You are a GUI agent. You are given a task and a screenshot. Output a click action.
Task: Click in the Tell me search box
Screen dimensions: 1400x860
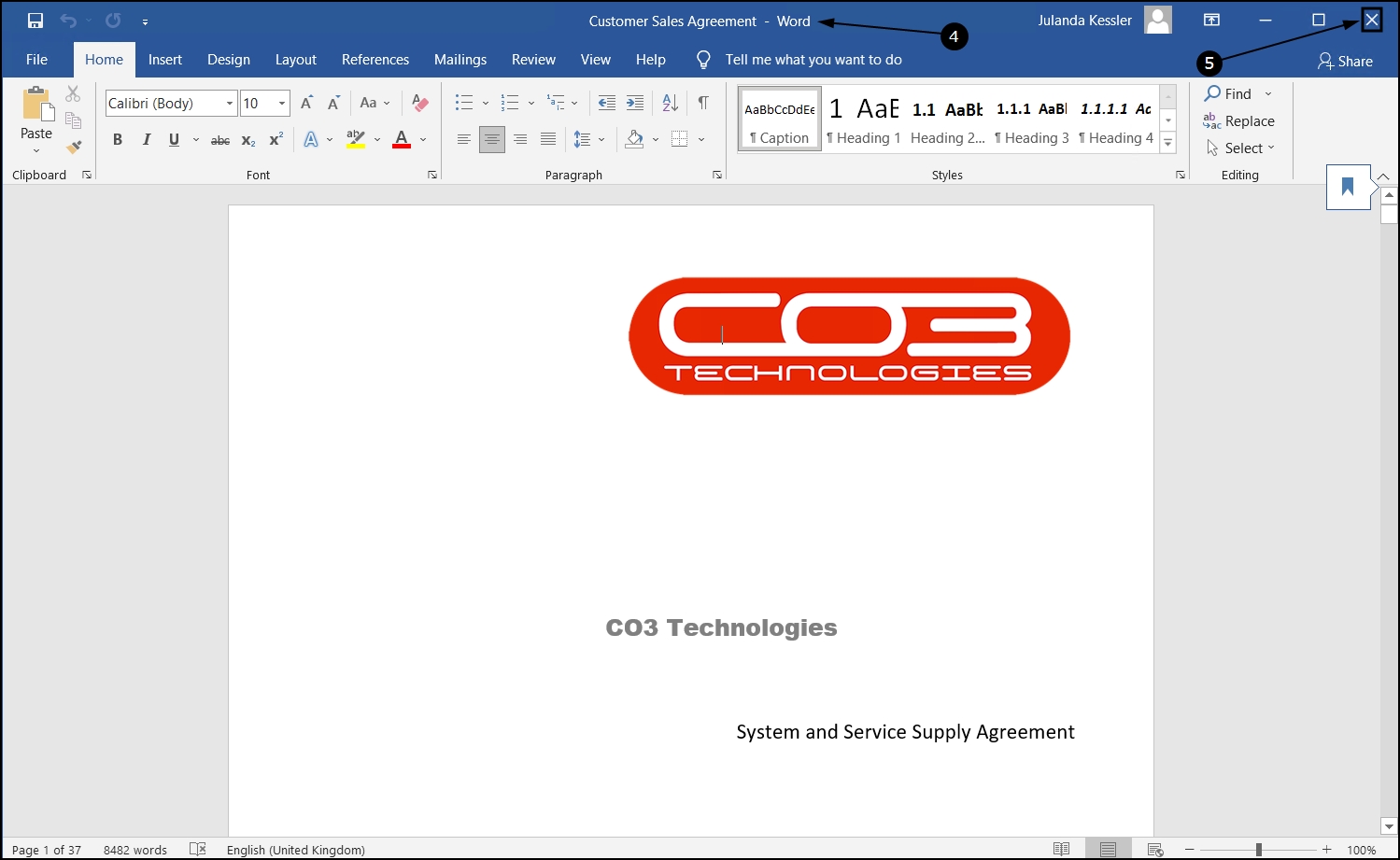pyautogui.click(x=813, y=60)
